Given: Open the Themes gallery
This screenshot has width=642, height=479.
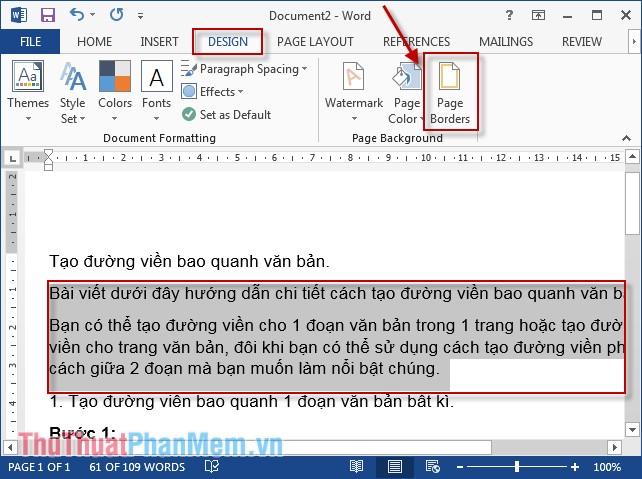Looking at the screenshot, I should 28,90.
